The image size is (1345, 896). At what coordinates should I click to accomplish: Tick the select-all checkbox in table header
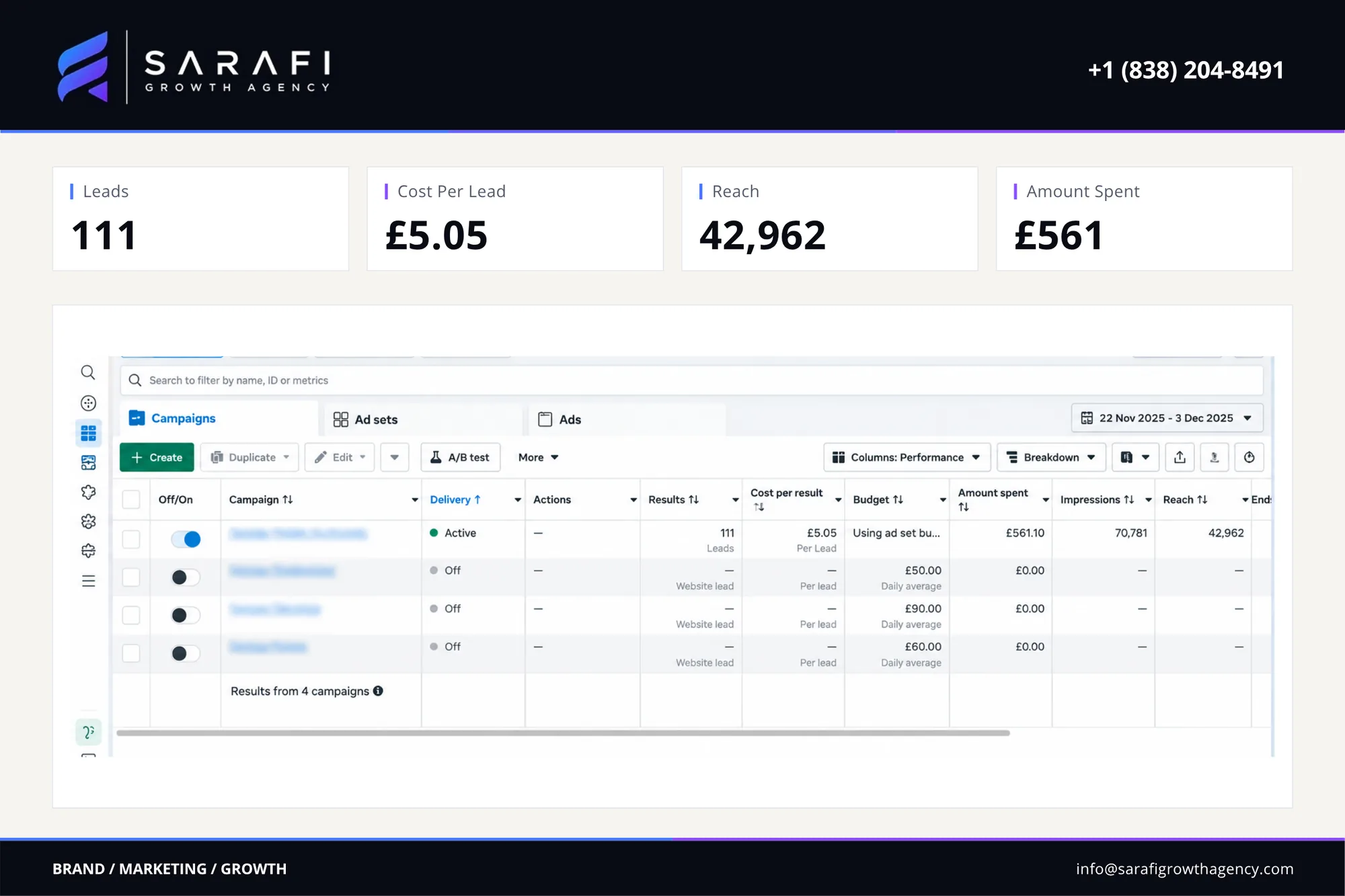coord(131,499)
